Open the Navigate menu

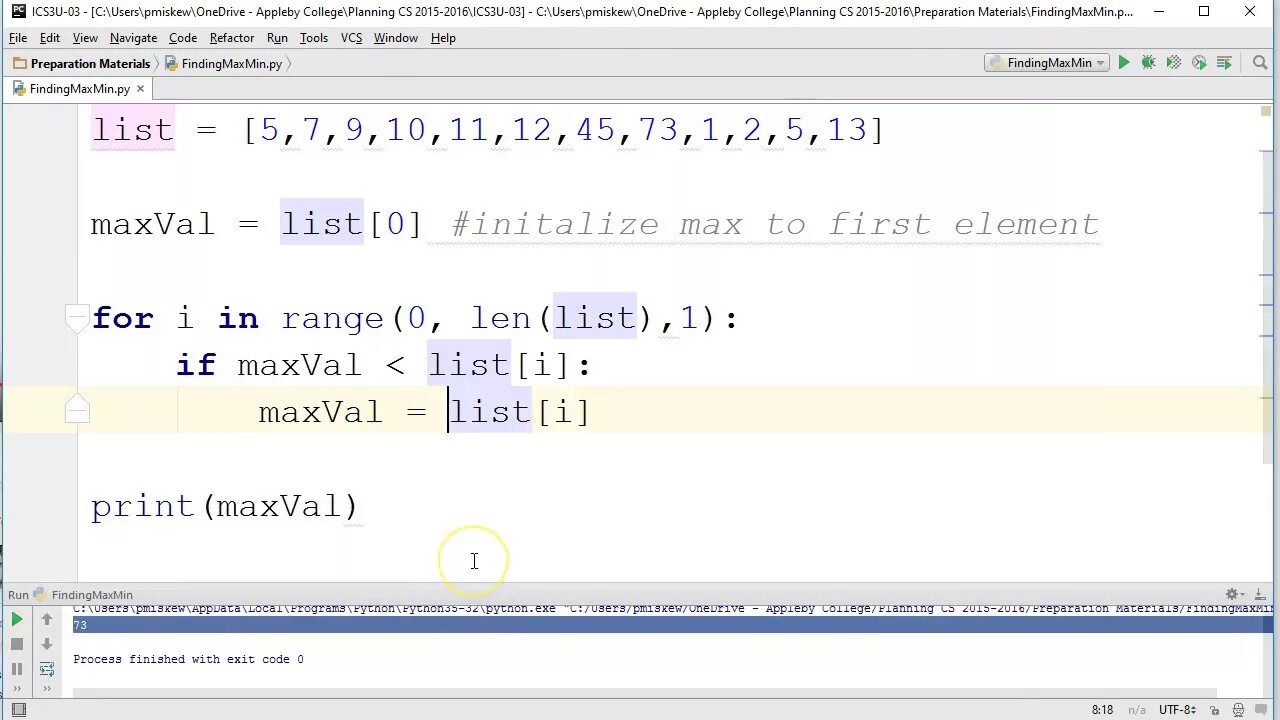[x=133, y=38]
